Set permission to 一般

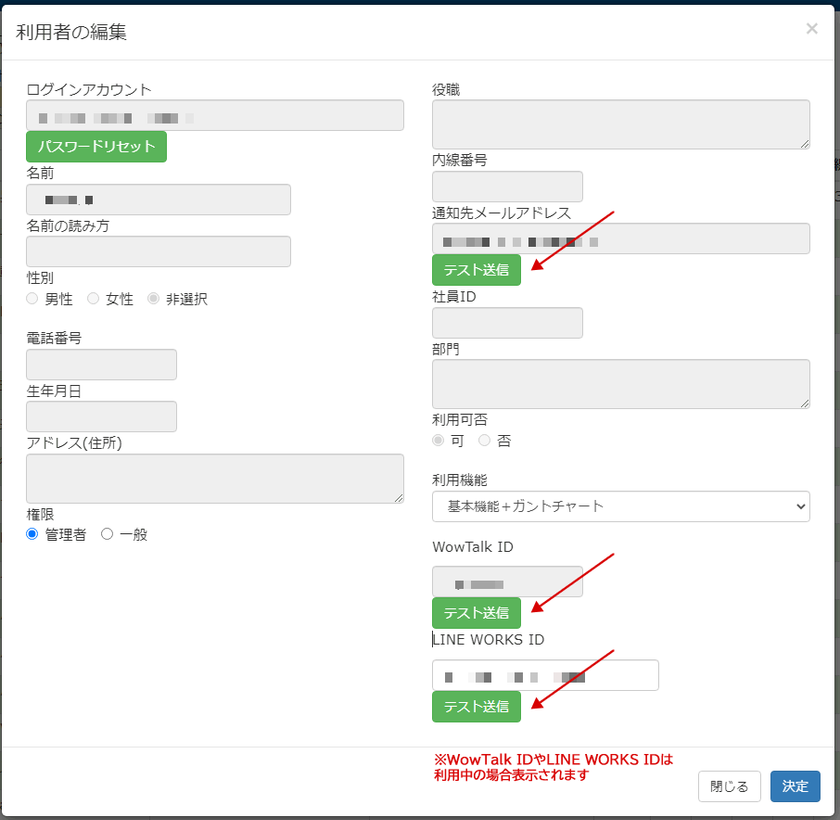click(x=107, y=534)
